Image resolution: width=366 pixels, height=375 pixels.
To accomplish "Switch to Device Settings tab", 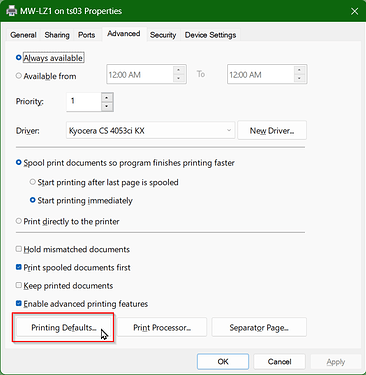I will 210,35.
